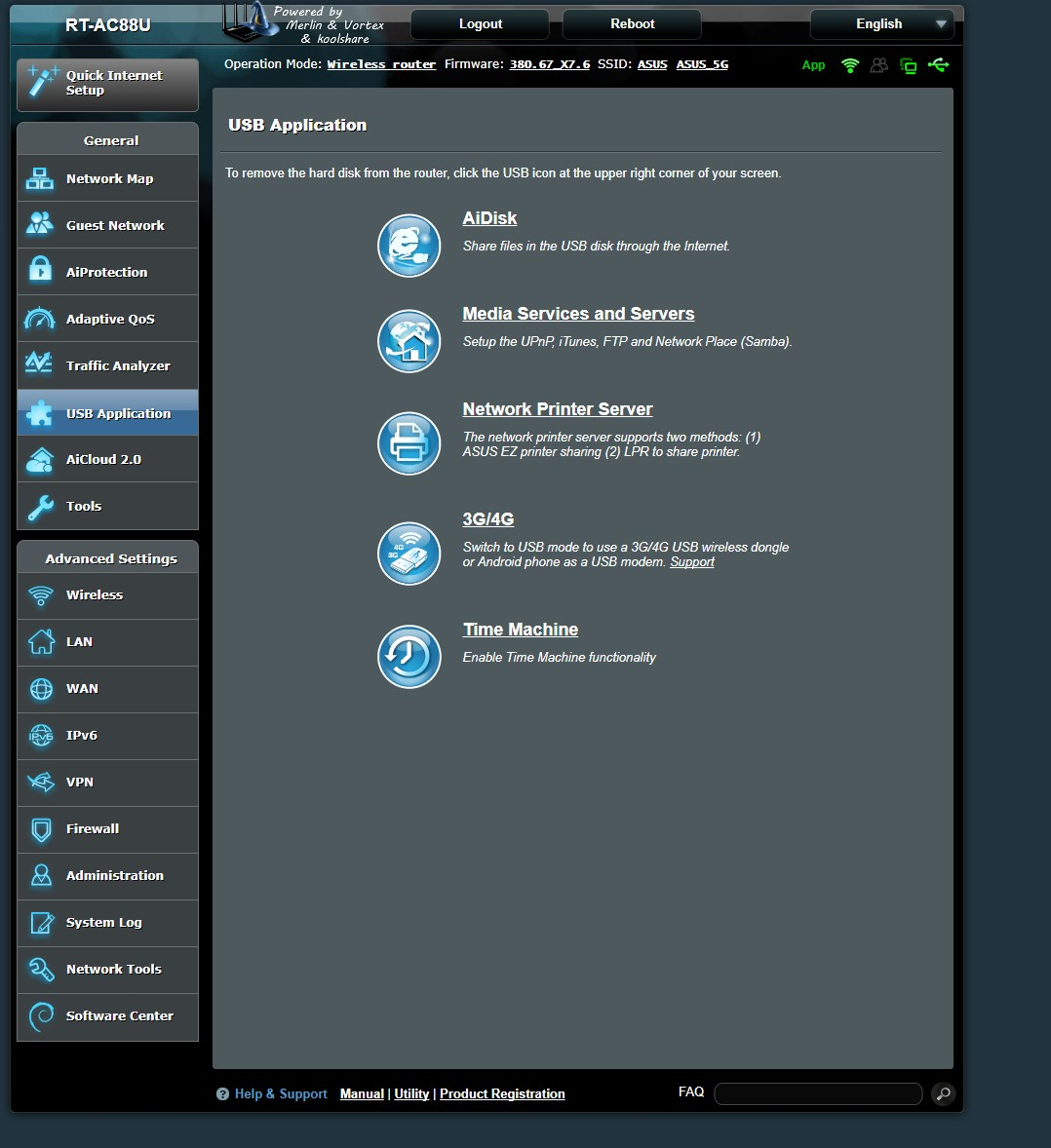Open AiProtection from the sidebar

pyautogui.click(x=107, y=272)
